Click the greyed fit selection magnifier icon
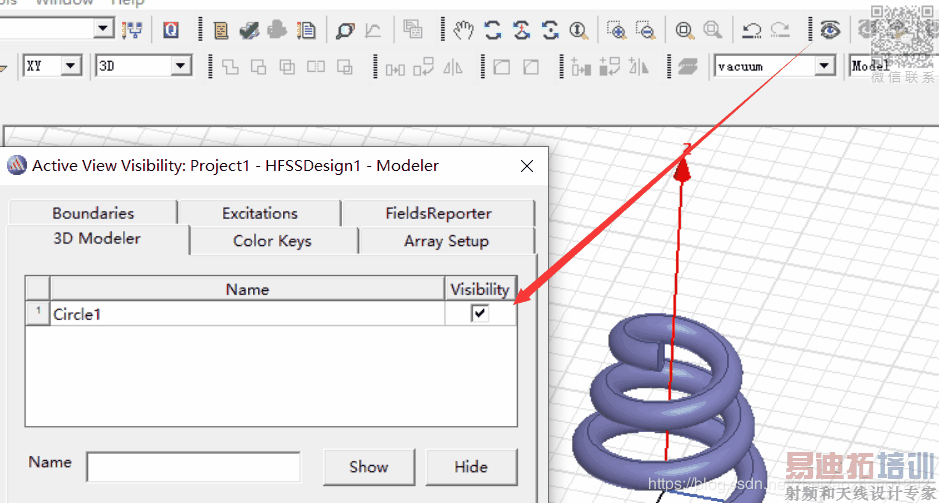The width and height of the screenshot is (939, 503). pos(712,30)
